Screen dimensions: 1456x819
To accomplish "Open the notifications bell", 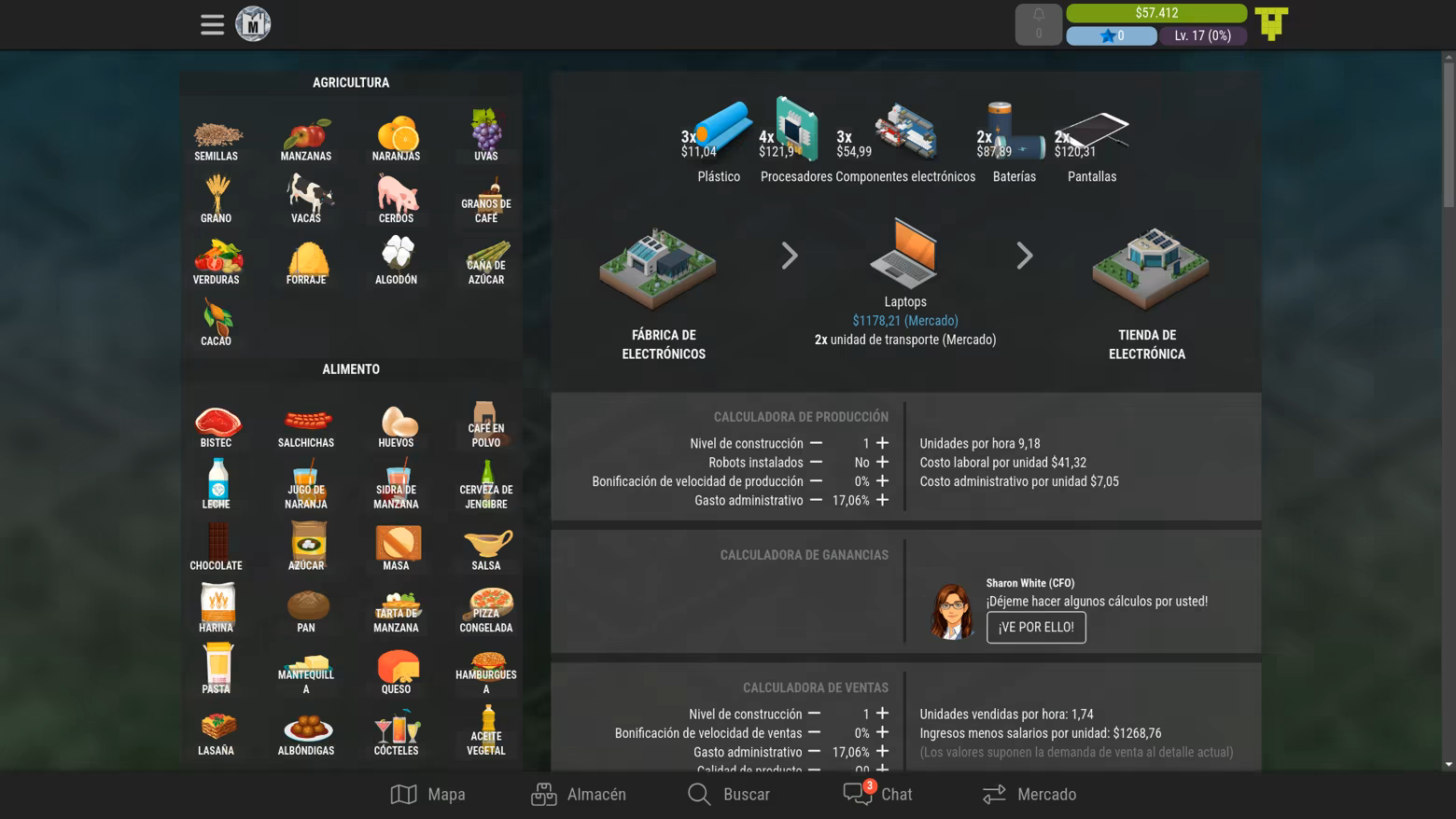I will pyautogui.click(x=1038, y=24).
